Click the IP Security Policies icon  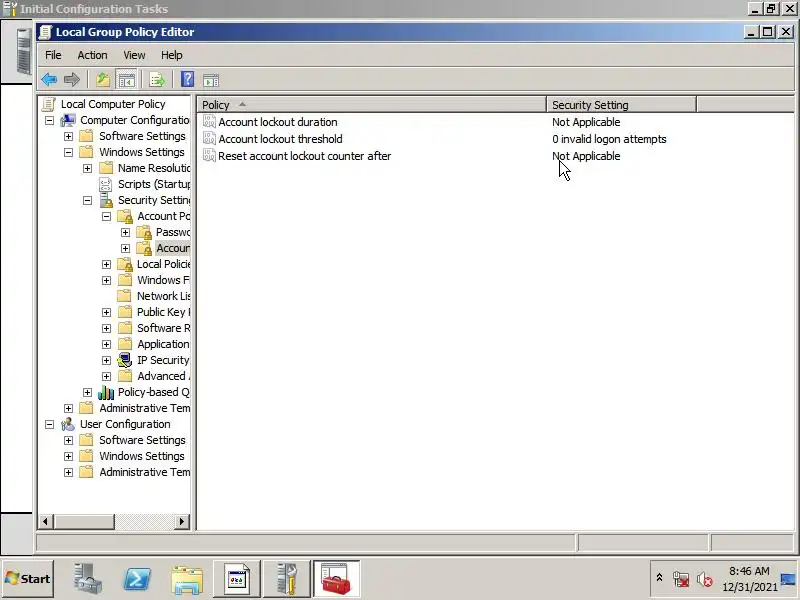[x=124, y=360]
